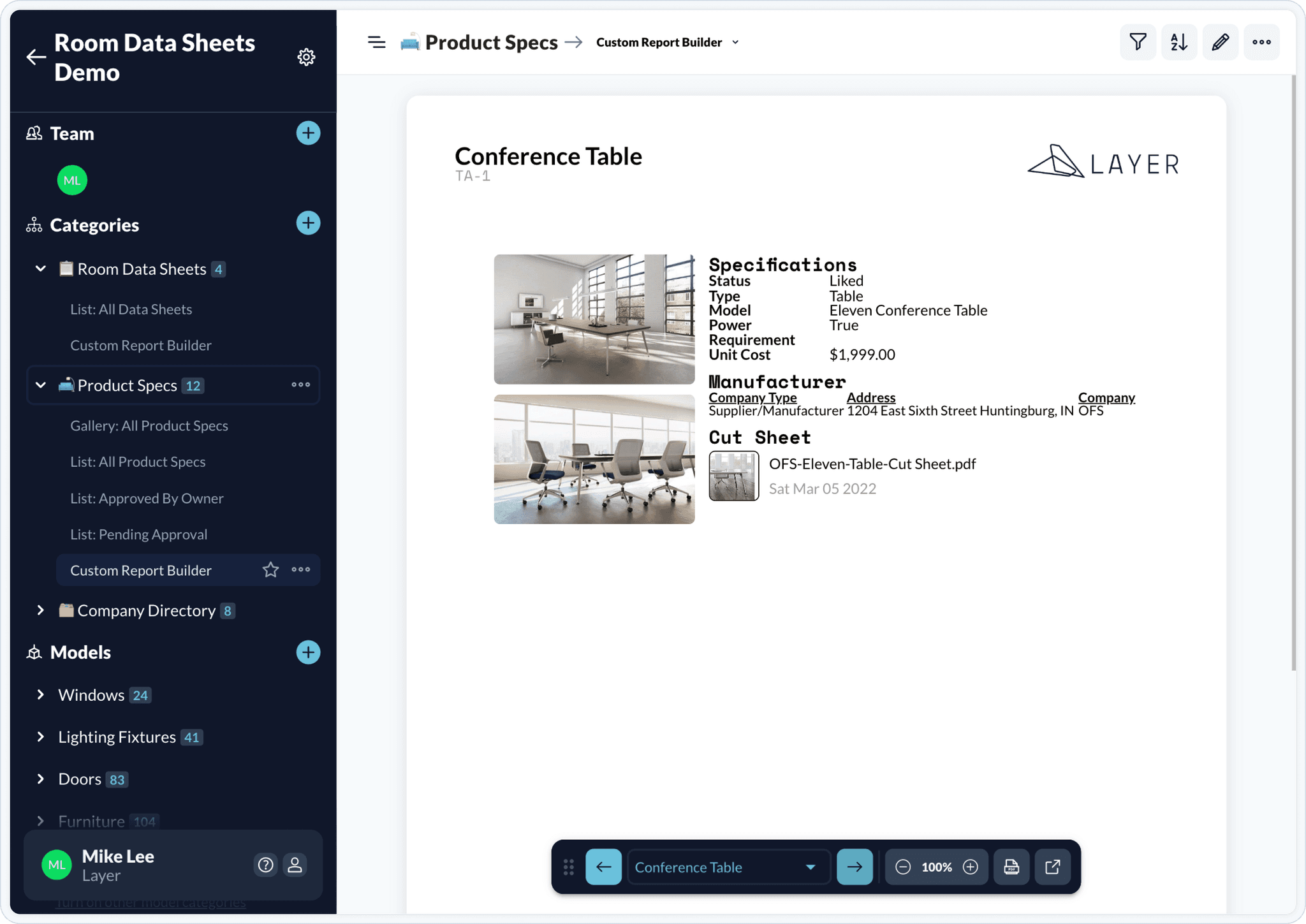The width and height of the screenshot is (1306, 924).
Task: Star the Custom Report Builder report
Action: click(271, 569)
